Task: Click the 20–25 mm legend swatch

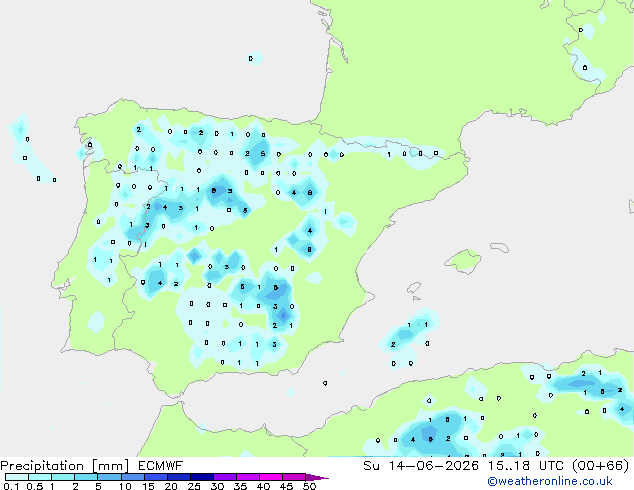Action: [x=178, y=477]
